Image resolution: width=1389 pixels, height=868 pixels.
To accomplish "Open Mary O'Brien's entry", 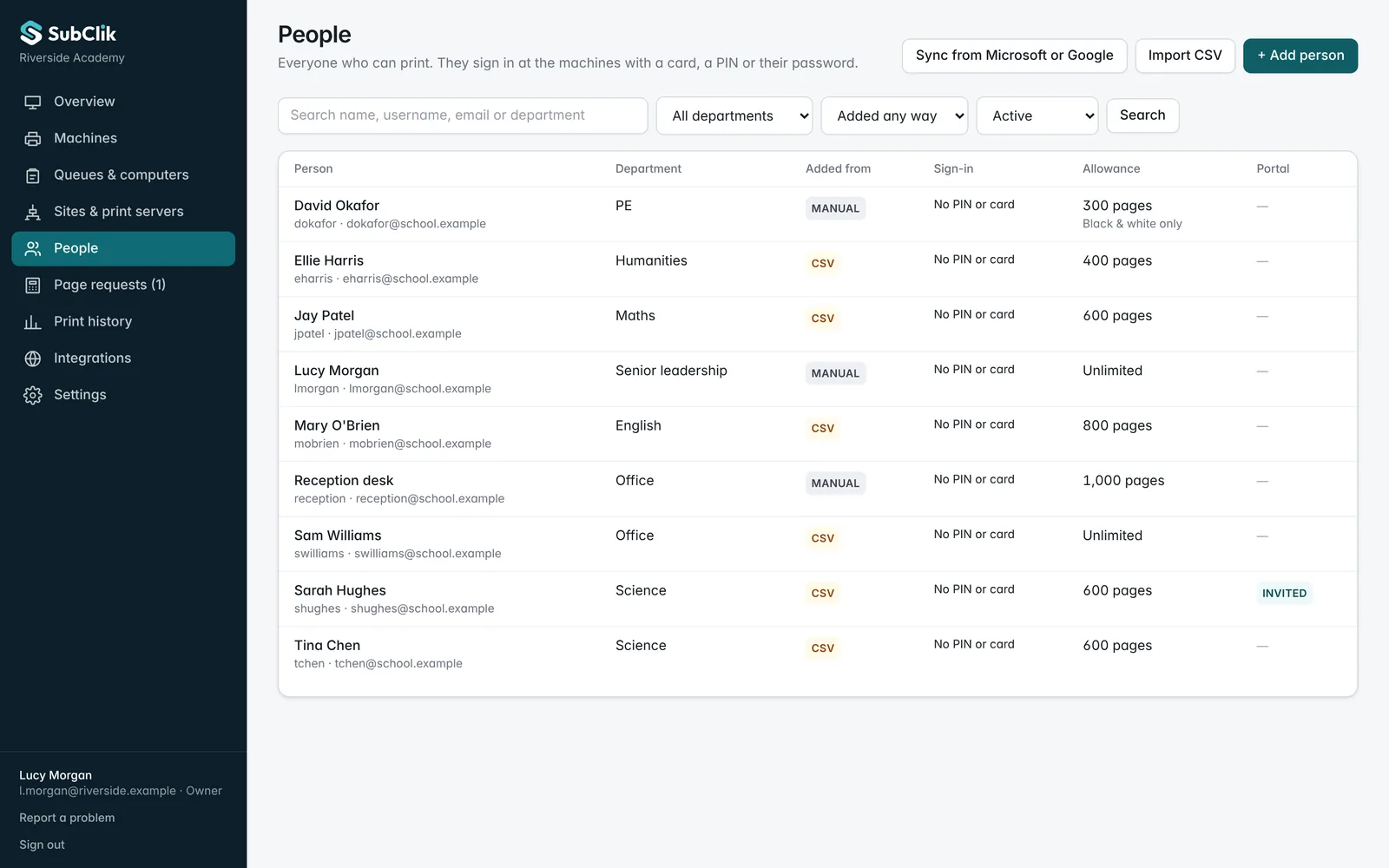I will click(818, 434).
